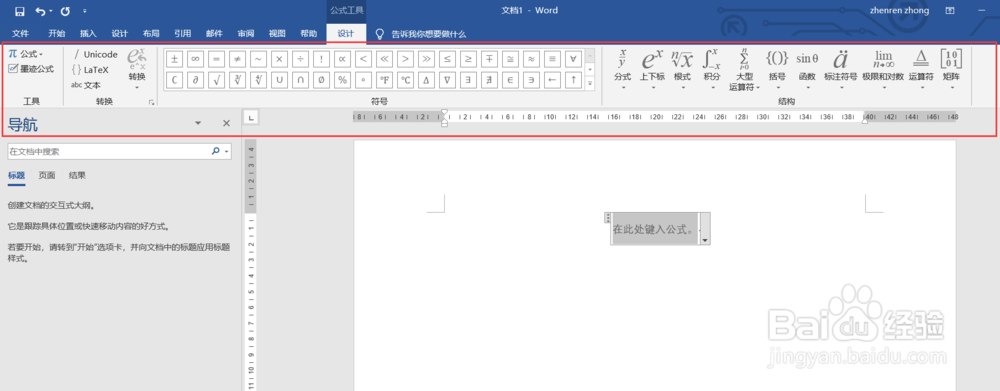Insert the not-equal ≠ symbol
The image size is (1000, 391).
pyautogui.click(x=237, y=59)
